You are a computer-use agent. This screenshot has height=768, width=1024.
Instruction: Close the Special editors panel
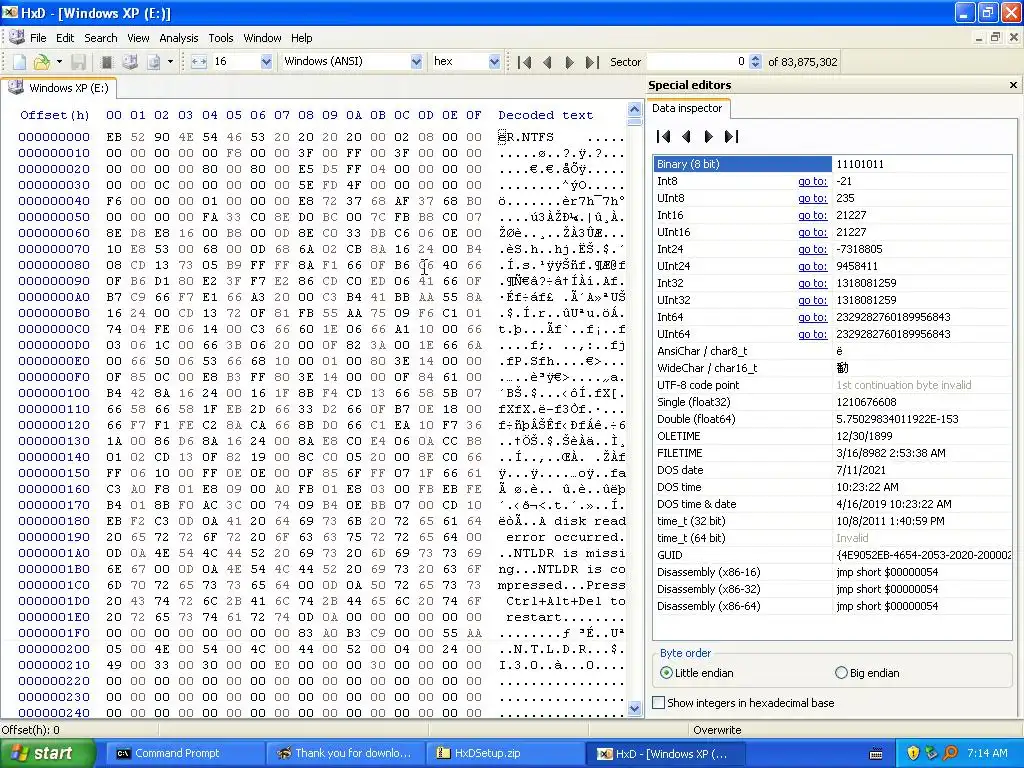pyautogui.click(x=1013, y=85)
